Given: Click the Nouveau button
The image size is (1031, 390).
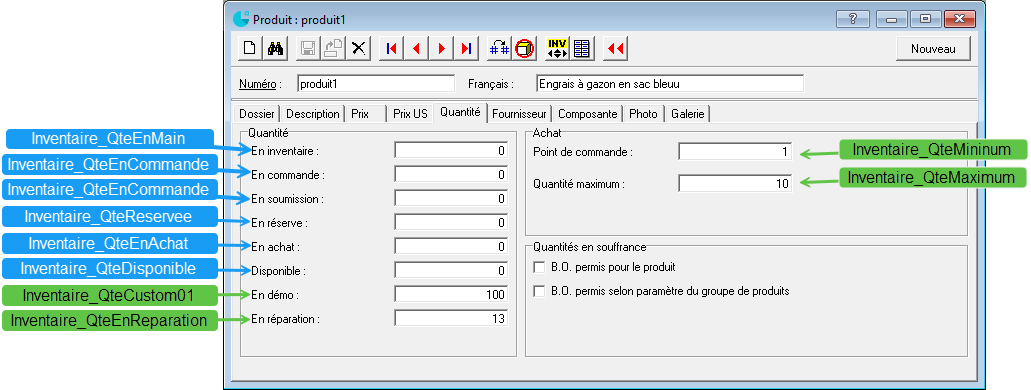Looking at the screenshot, I should (933, 49).
